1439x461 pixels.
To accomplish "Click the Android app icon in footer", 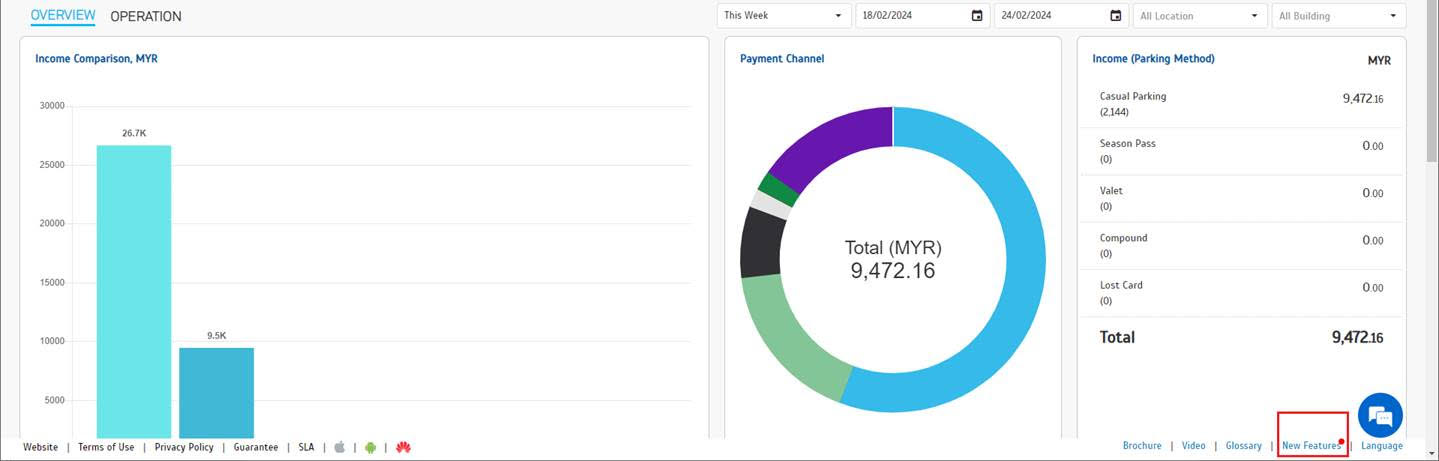I will coord(370,447).
